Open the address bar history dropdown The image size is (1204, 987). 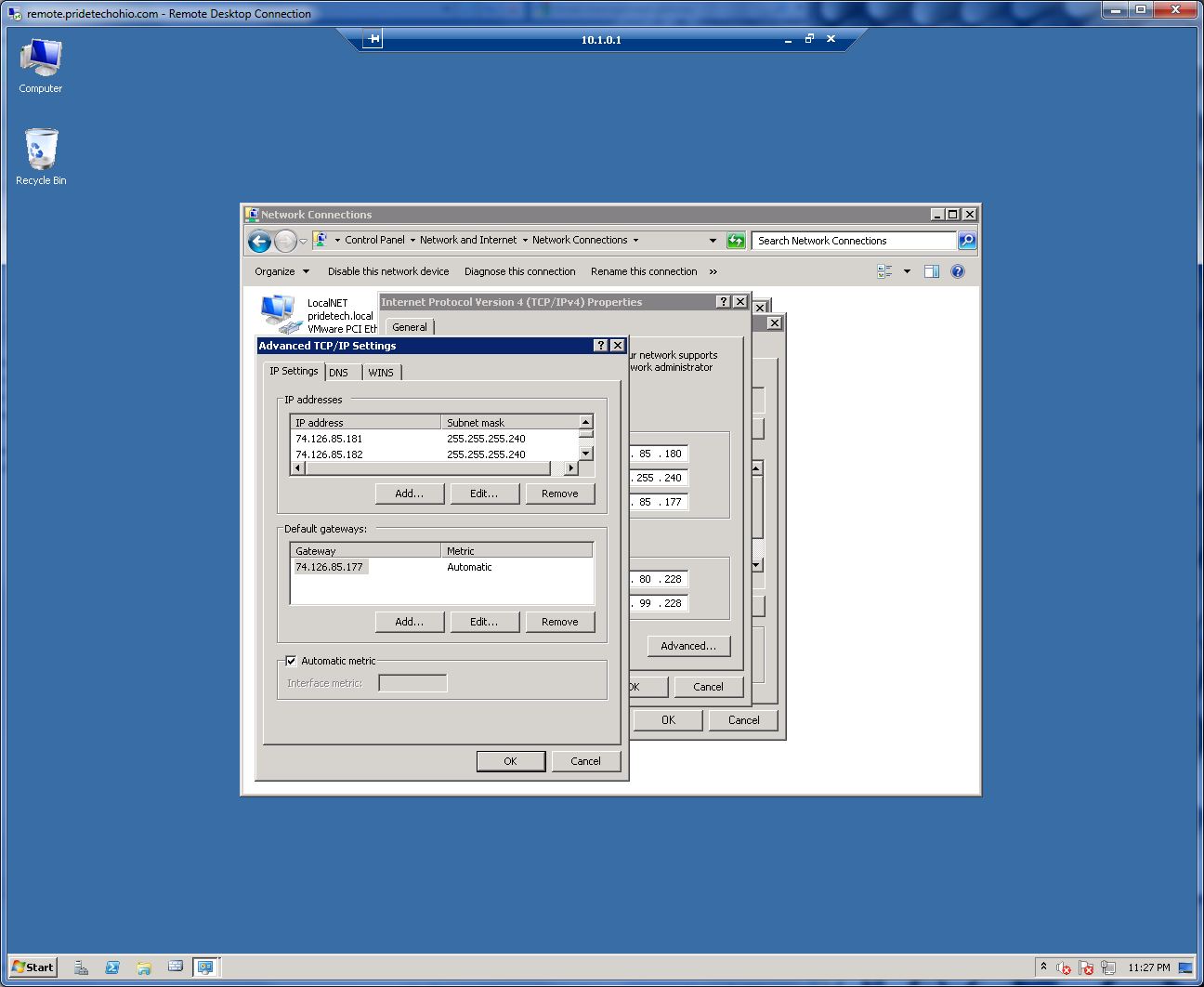[x=713, y=240]
